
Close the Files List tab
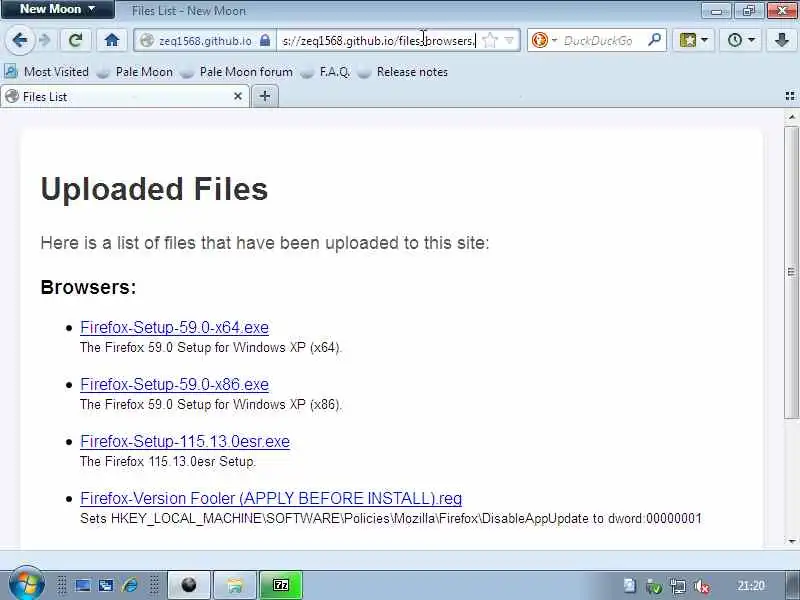pyautogui.click(x=238, y=96)
